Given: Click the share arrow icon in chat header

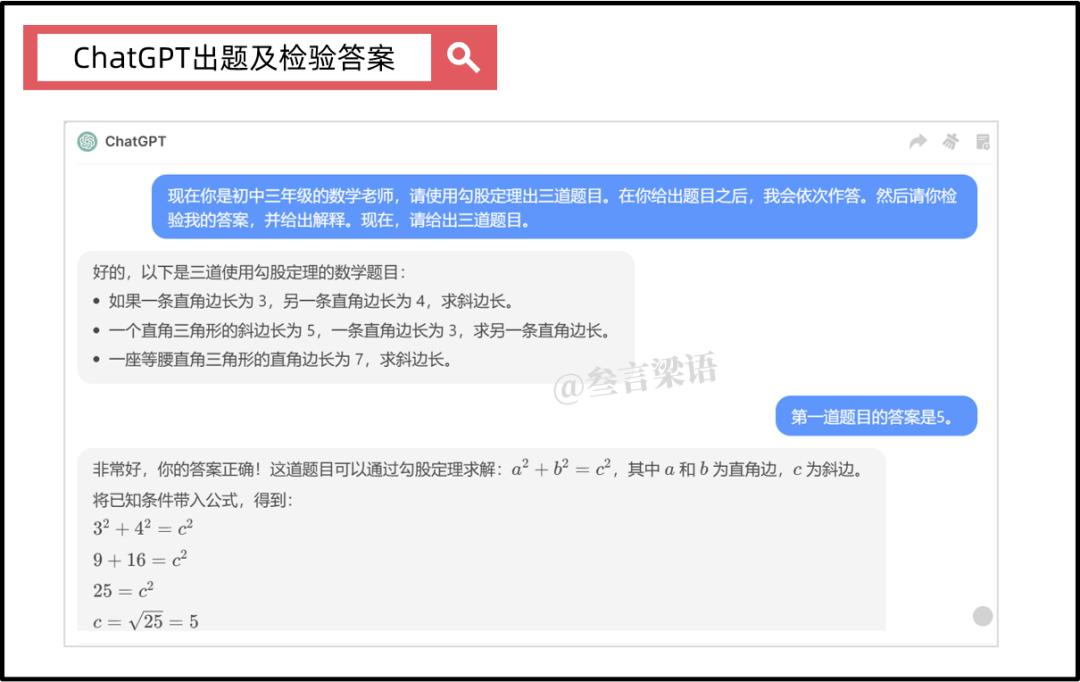Looking at the screenshot, I should tap(918, 141).
